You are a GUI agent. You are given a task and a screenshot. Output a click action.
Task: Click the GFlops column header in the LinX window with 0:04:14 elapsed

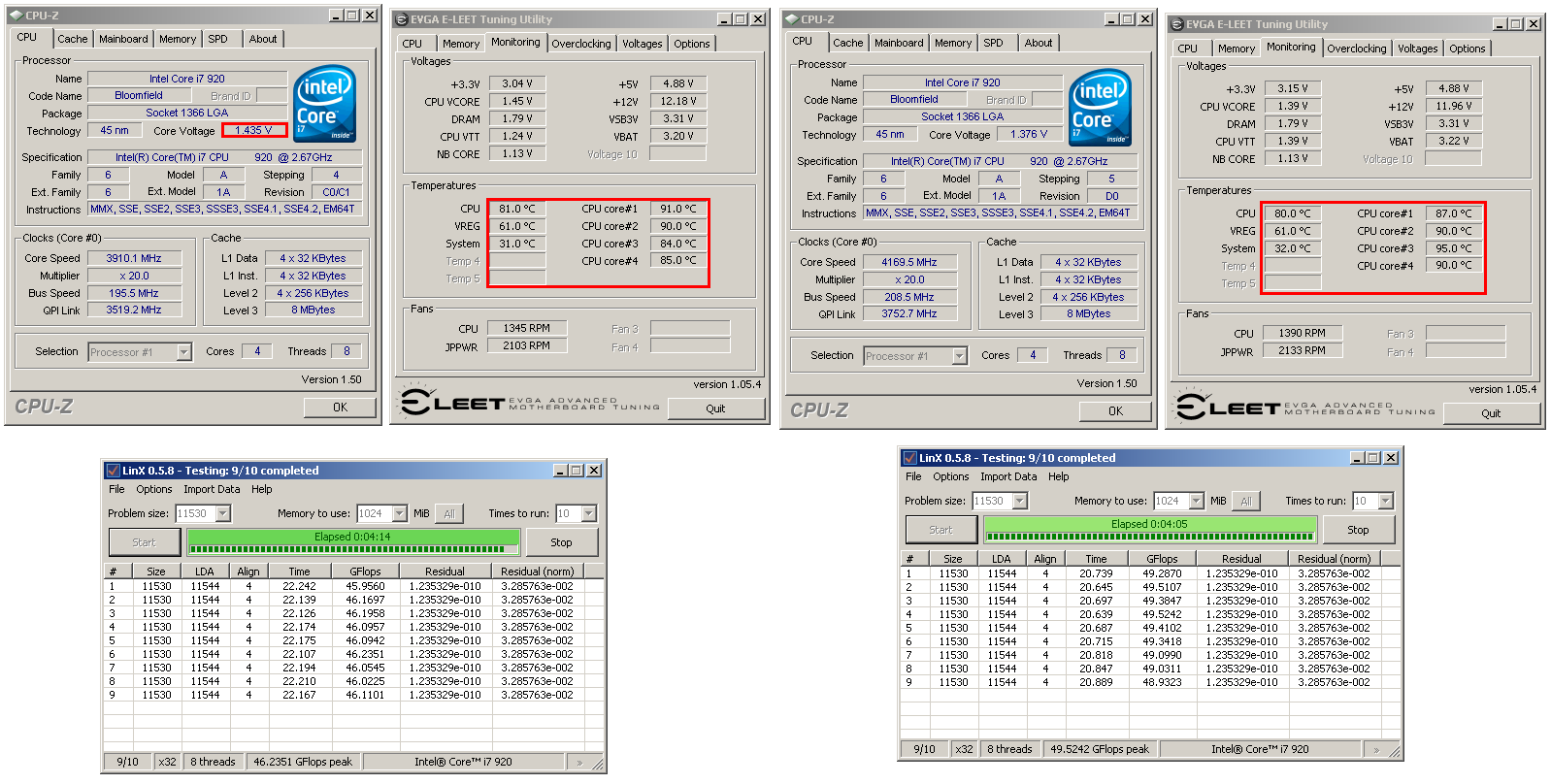365,572
